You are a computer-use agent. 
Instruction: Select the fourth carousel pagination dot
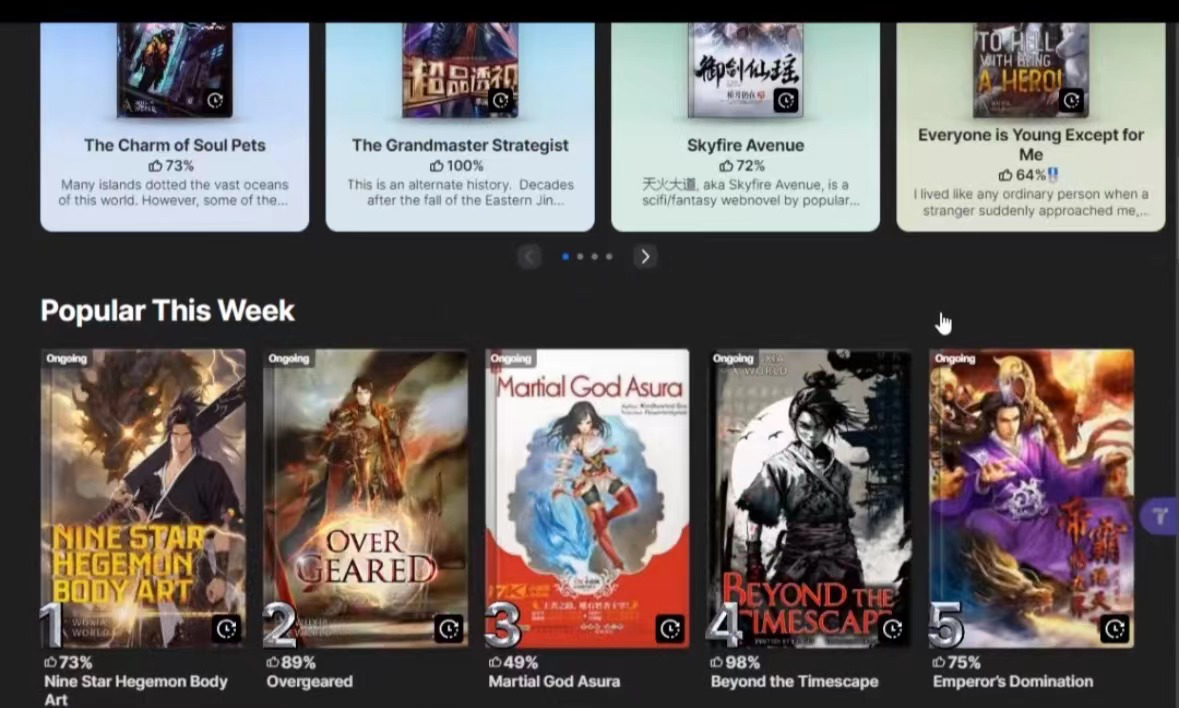tap(609, 256)
